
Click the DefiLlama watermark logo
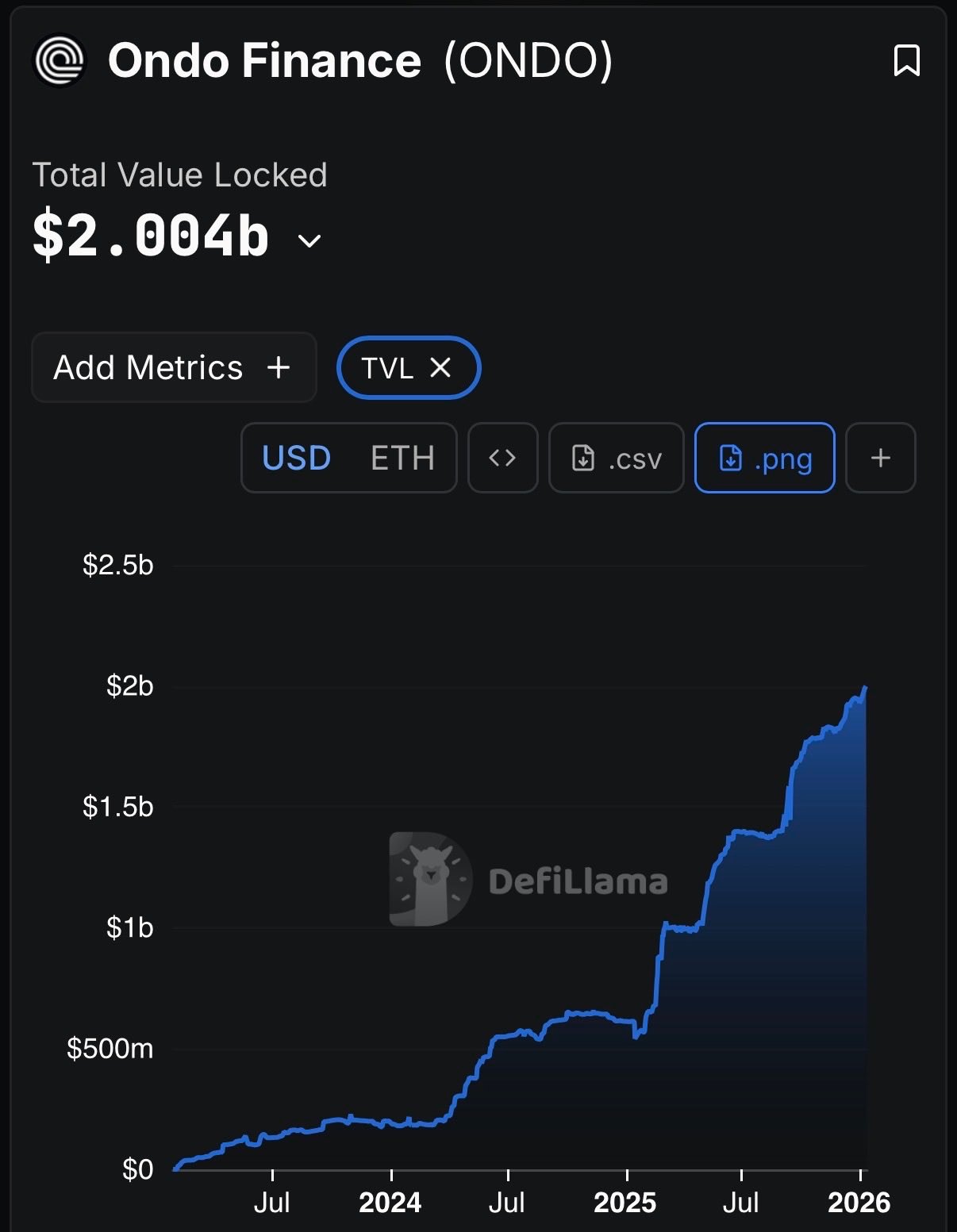coord(431,879)
